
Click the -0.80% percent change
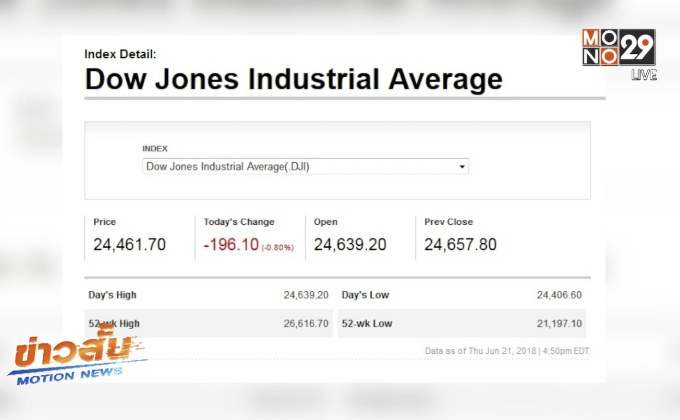tap(278, 247)
